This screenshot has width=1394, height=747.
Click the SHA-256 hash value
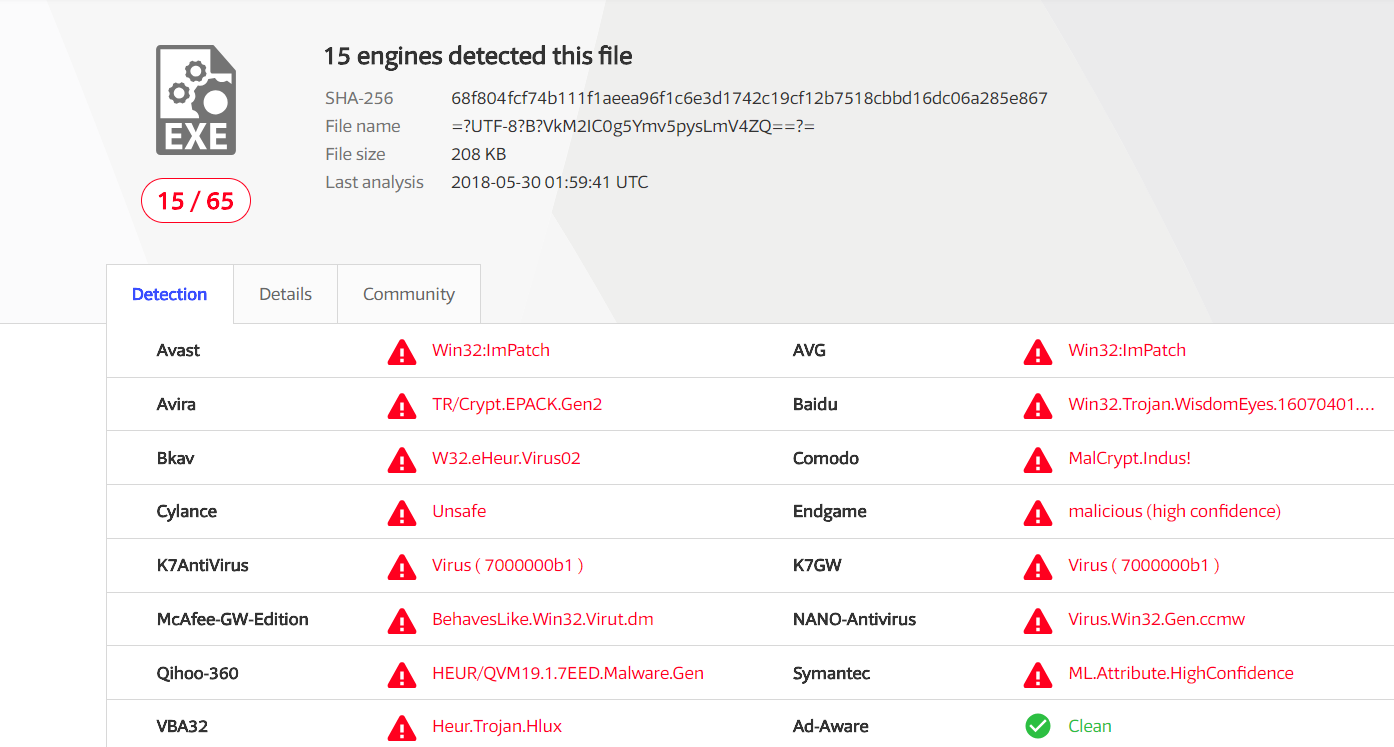pos(749,98)
